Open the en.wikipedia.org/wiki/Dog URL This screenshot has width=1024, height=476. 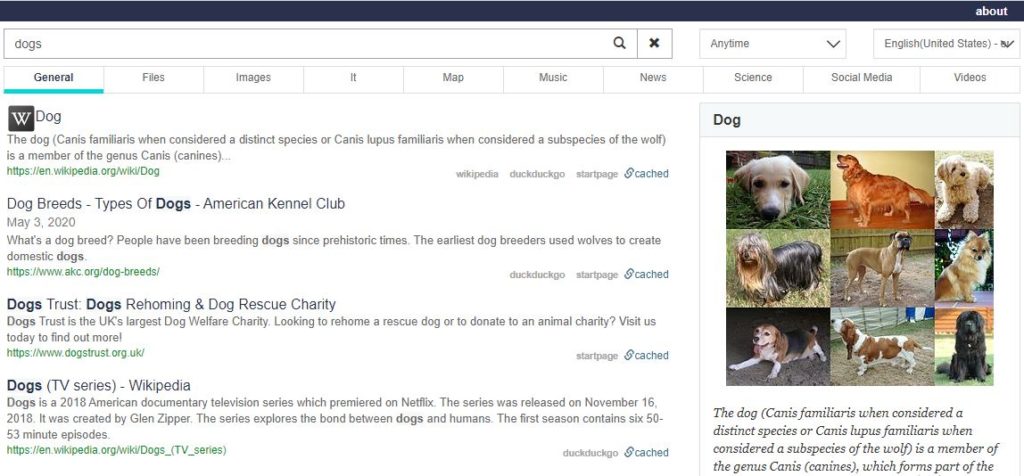83,171
